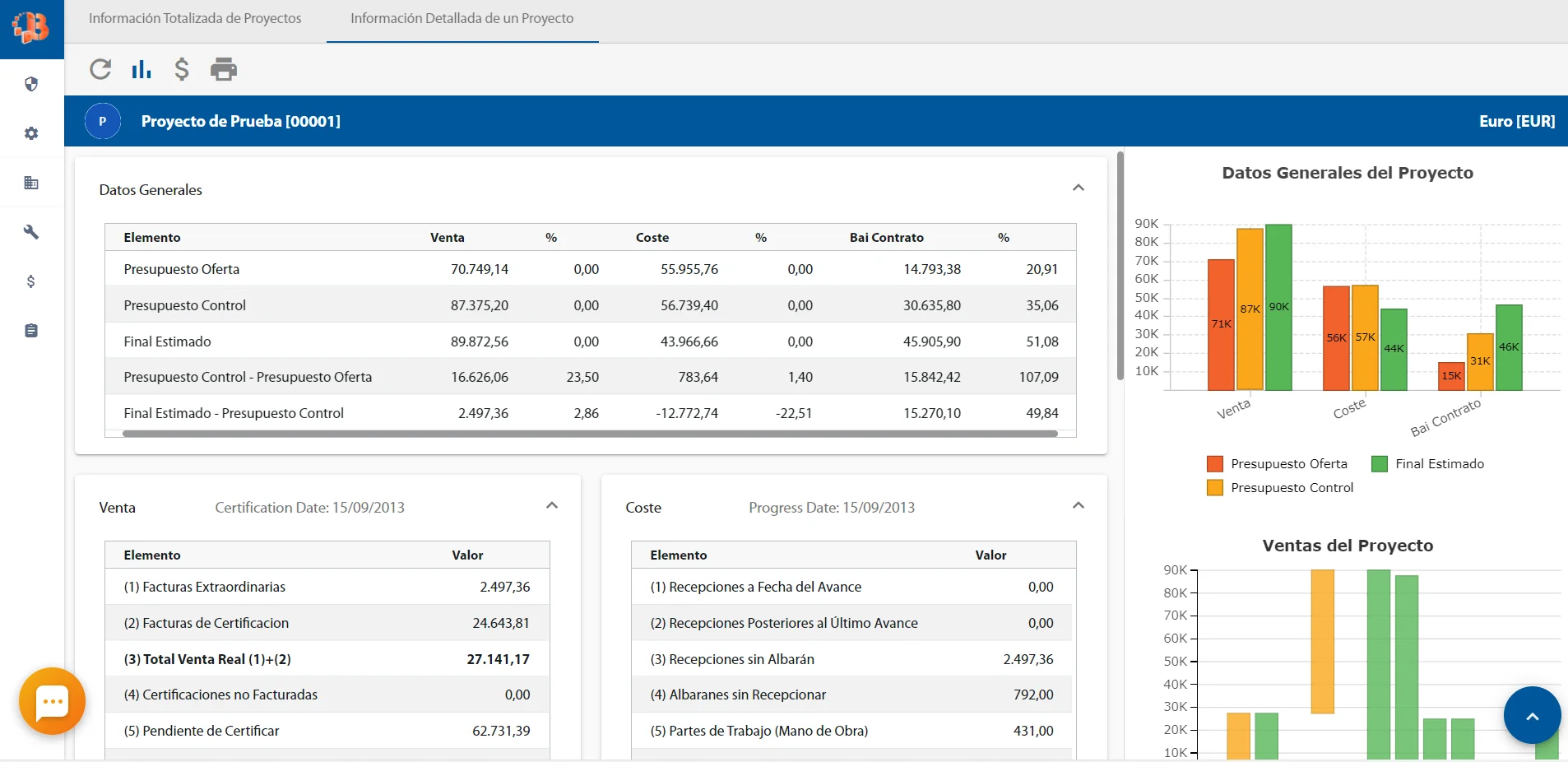Collapse the Coste panel
The height and width of the screenshot is (762, 1568).
[x=1078, y=506]
